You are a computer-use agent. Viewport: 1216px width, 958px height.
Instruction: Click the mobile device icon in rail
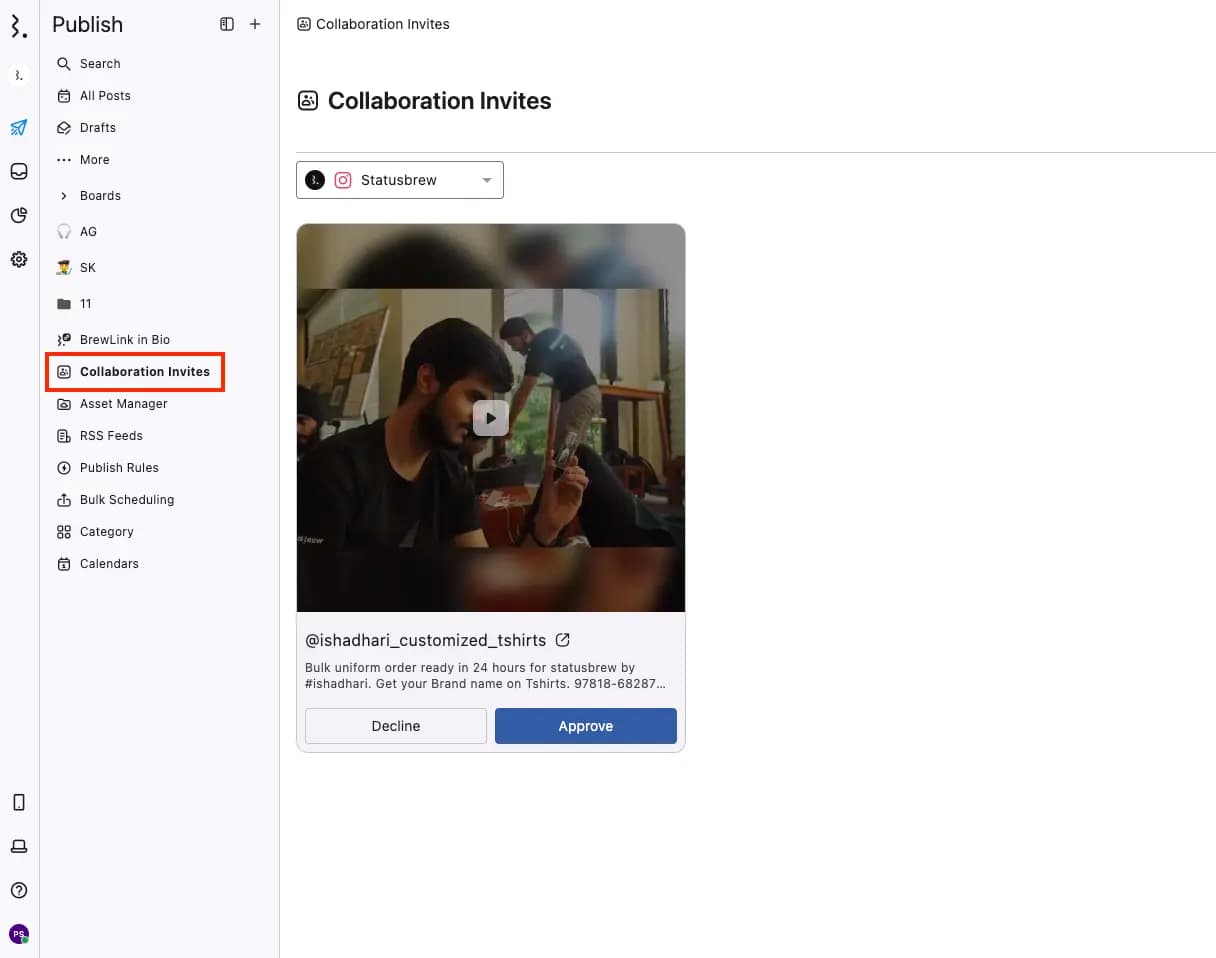point(19,802)
